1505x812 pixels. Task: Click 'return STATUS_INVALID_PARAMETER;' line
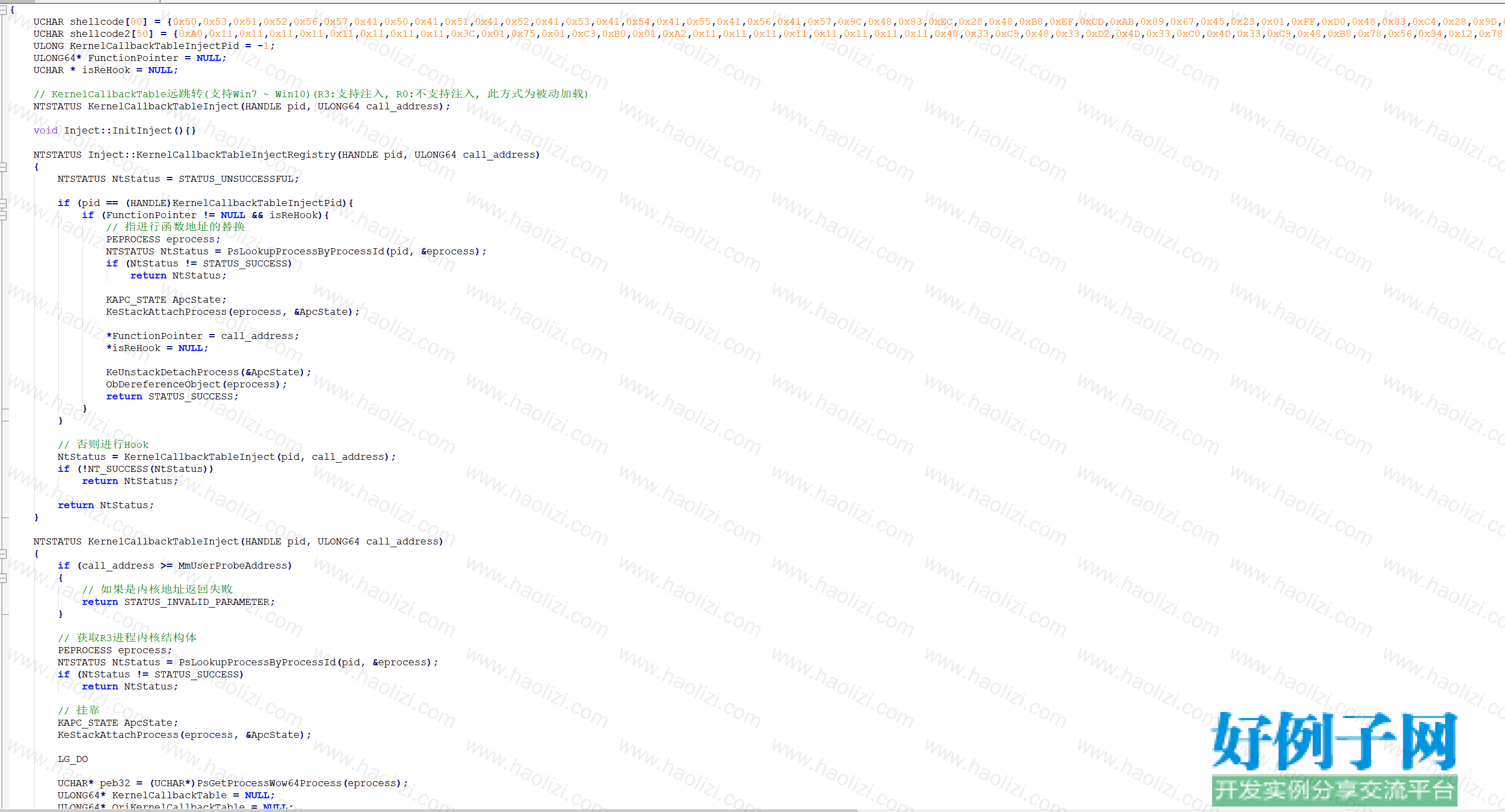[178, 602]
